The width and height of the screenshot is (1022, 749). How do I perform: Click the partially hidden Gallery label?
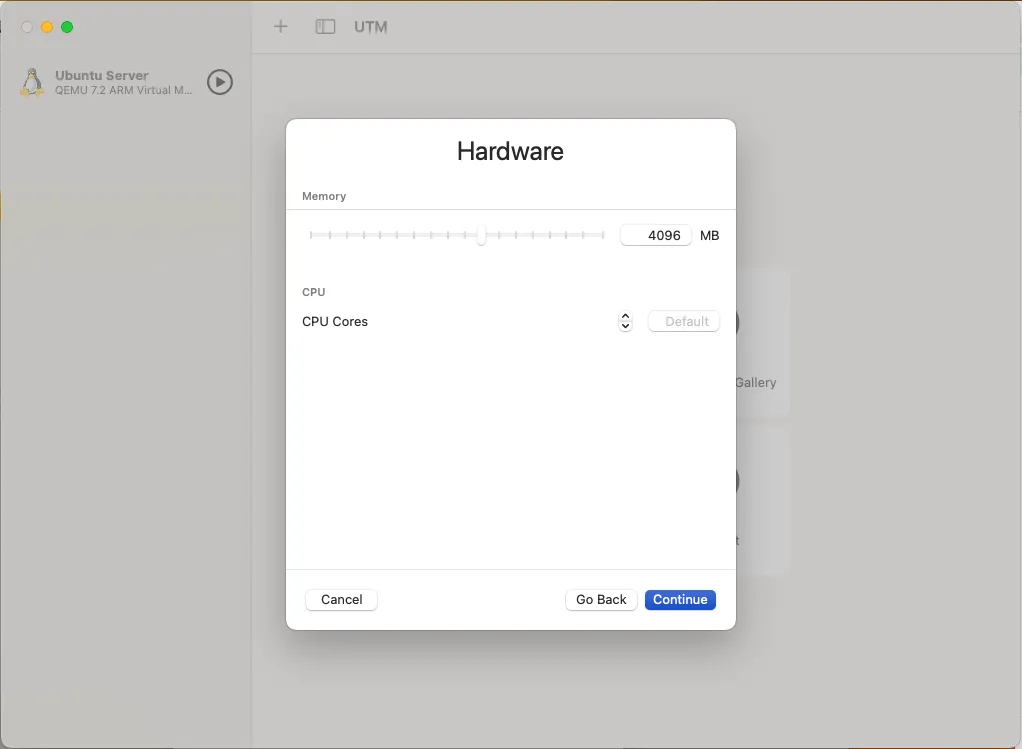[756, 383]
